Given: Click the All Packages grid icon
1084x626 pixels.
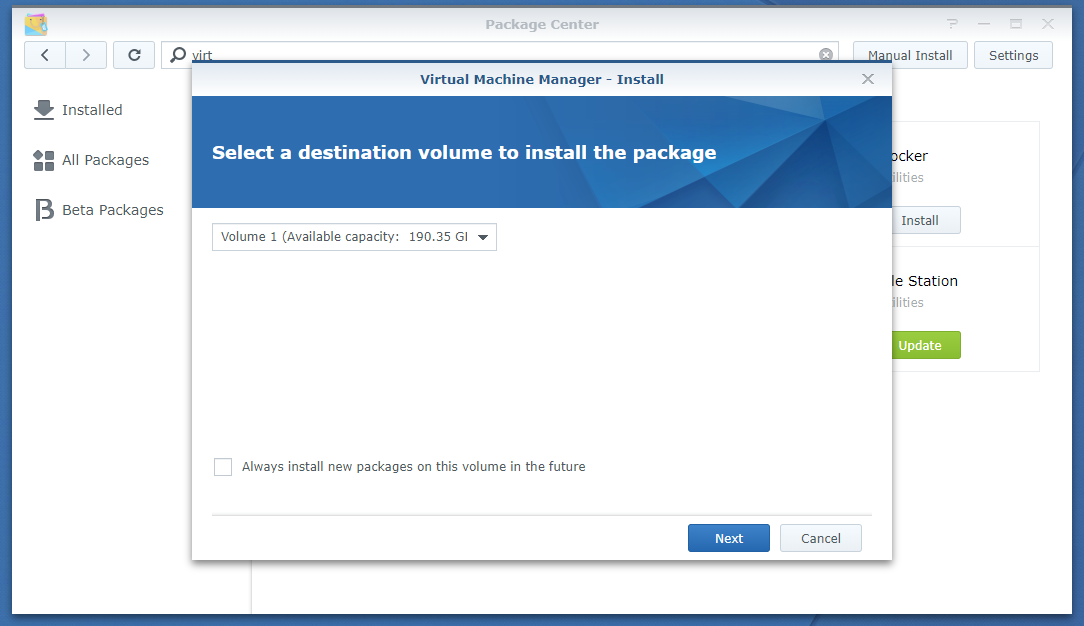Looking at the screenshot, I should coord(44,160).
